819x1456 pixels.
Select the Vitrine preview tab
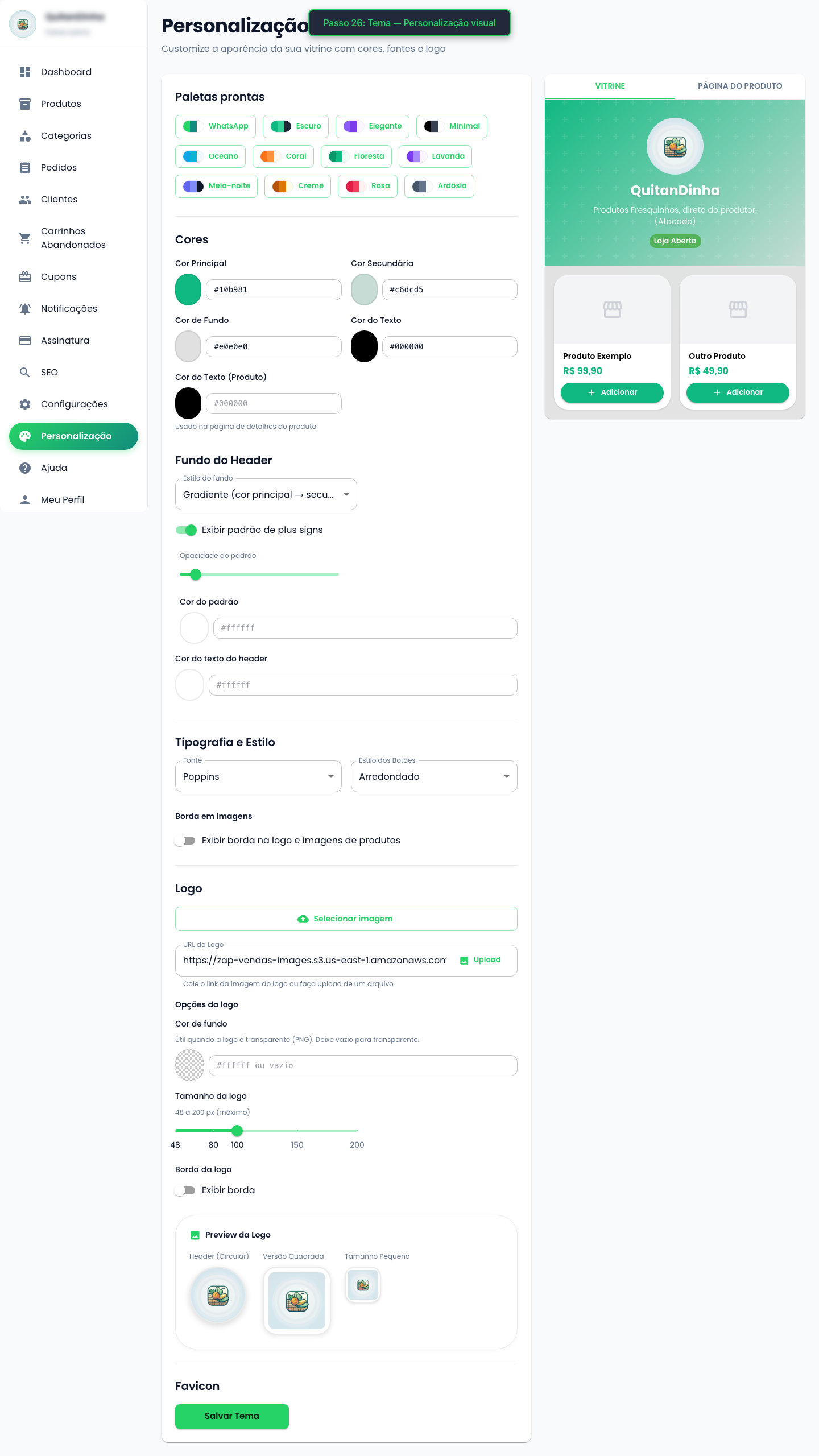point(610,86)
